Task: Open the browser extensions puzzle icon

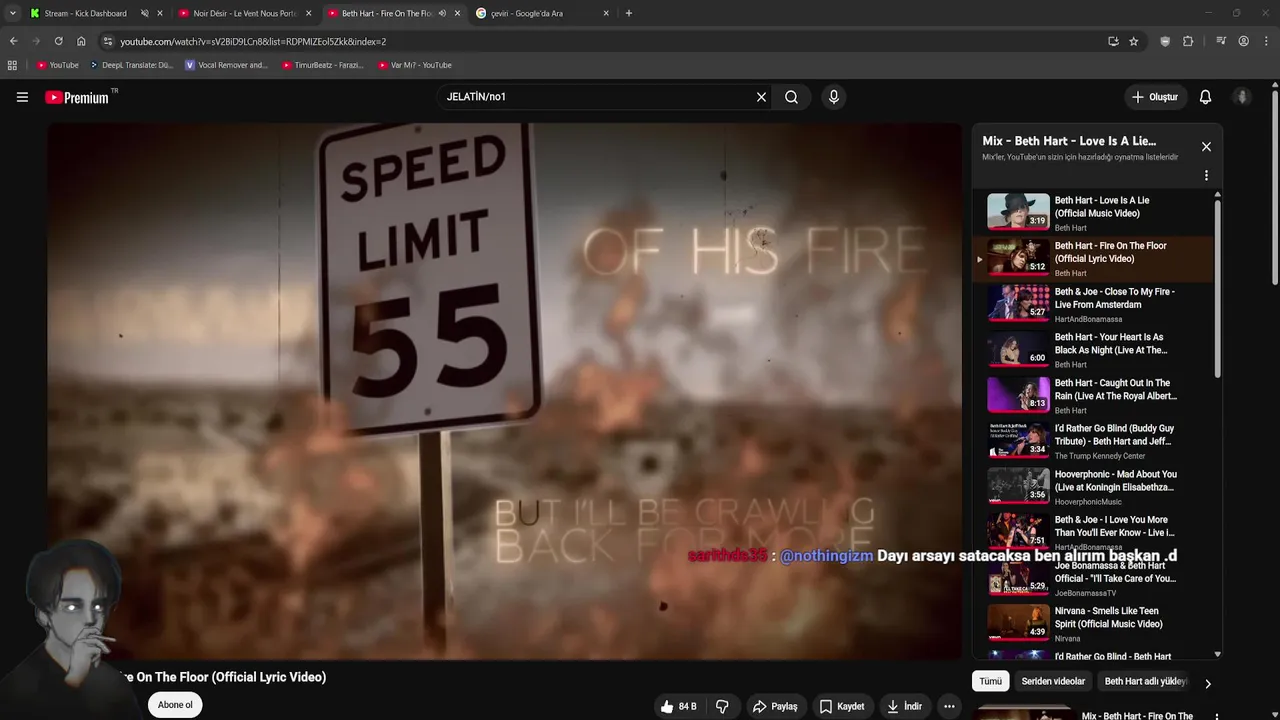Action: (x=1188, y=41)
